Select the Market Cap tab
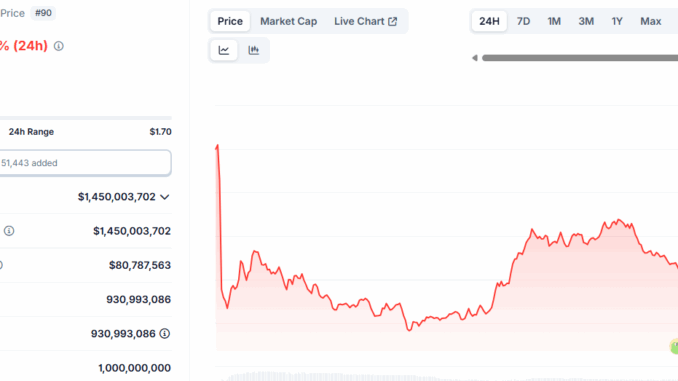Image resolution: width=678 pixels, height=381 pixels. (x=288, y=21)
